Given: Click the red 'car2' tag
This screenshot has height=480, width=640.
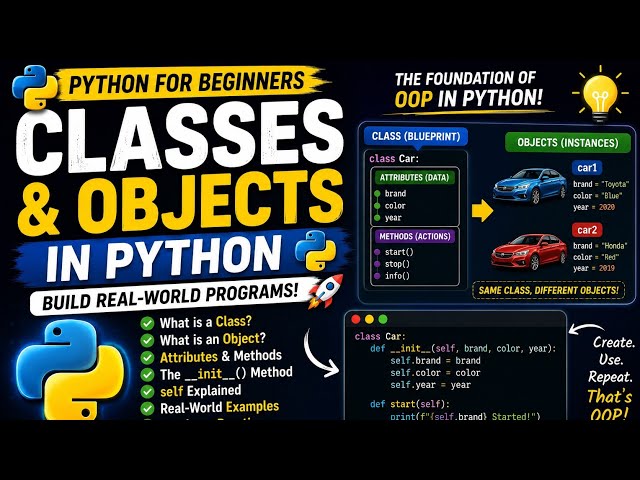Looking at the screenshot, I should (587, 230).
